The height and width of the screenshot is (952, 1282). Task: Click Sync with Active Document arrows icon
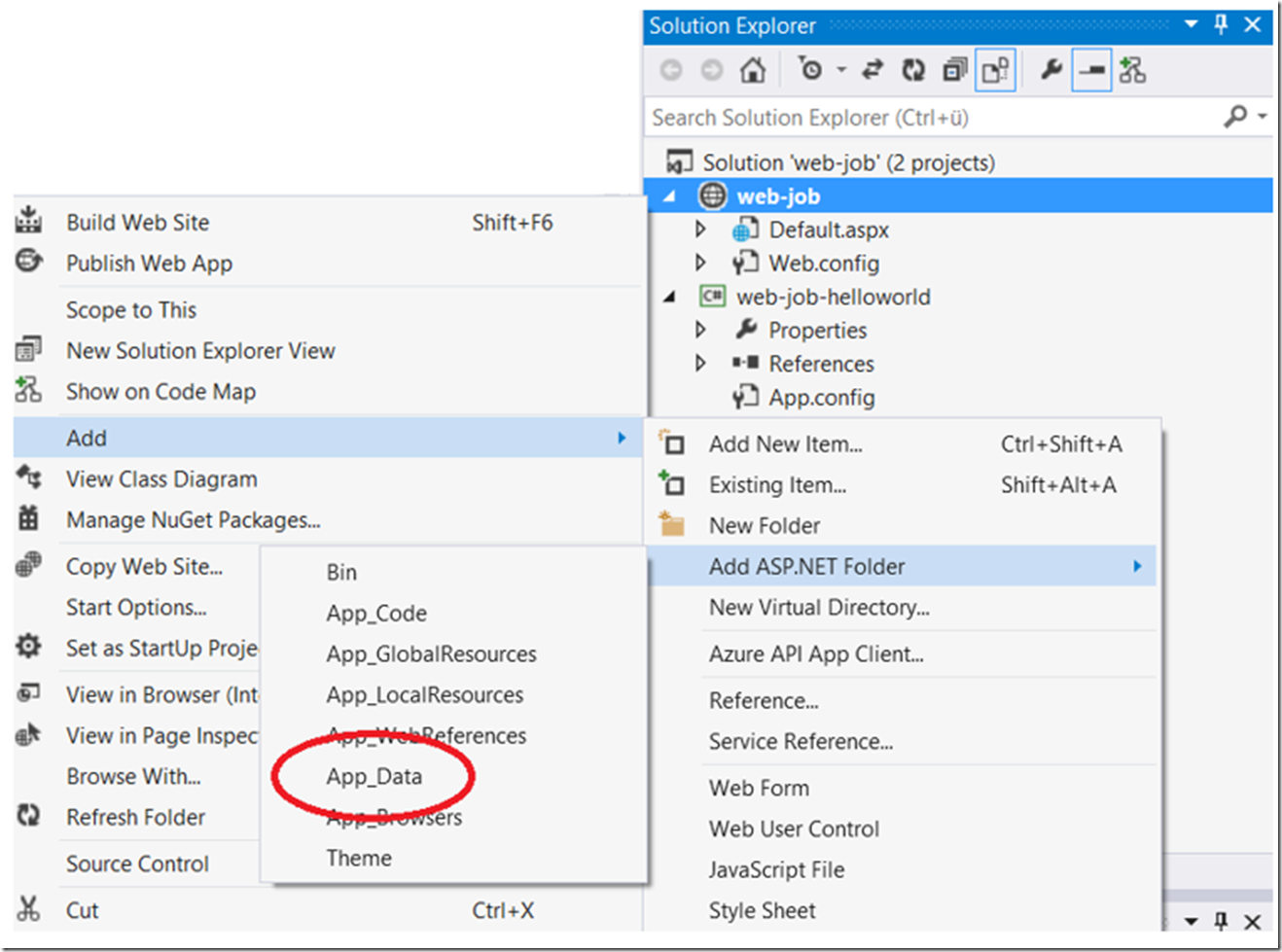(872, 69)
